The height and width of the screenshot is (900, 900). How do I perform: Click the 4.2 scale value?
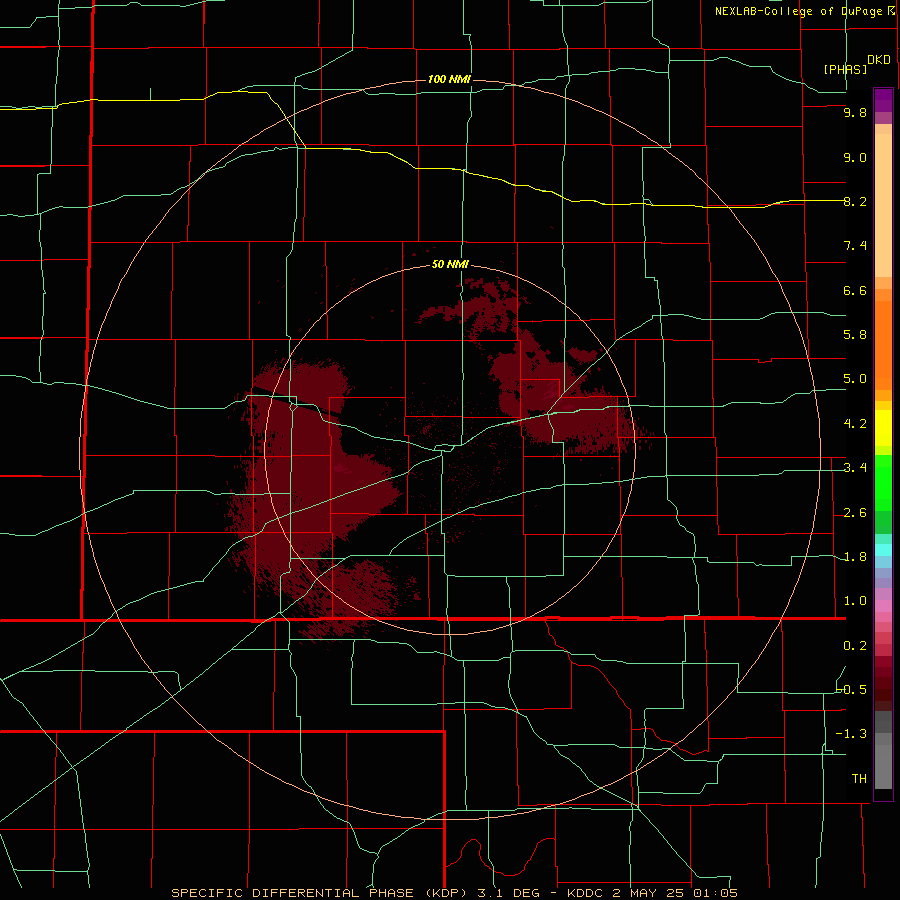click(855, 424)
